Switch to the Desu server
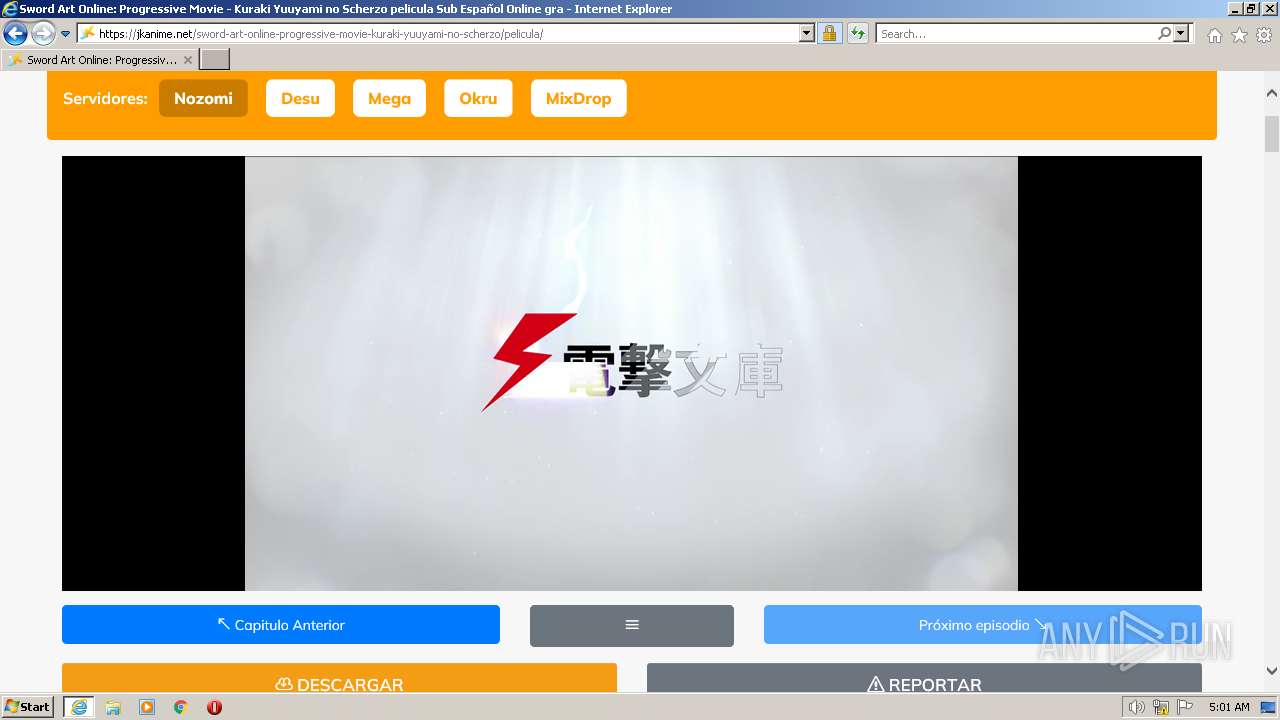1280x720 pixels. tap(300, 98)
